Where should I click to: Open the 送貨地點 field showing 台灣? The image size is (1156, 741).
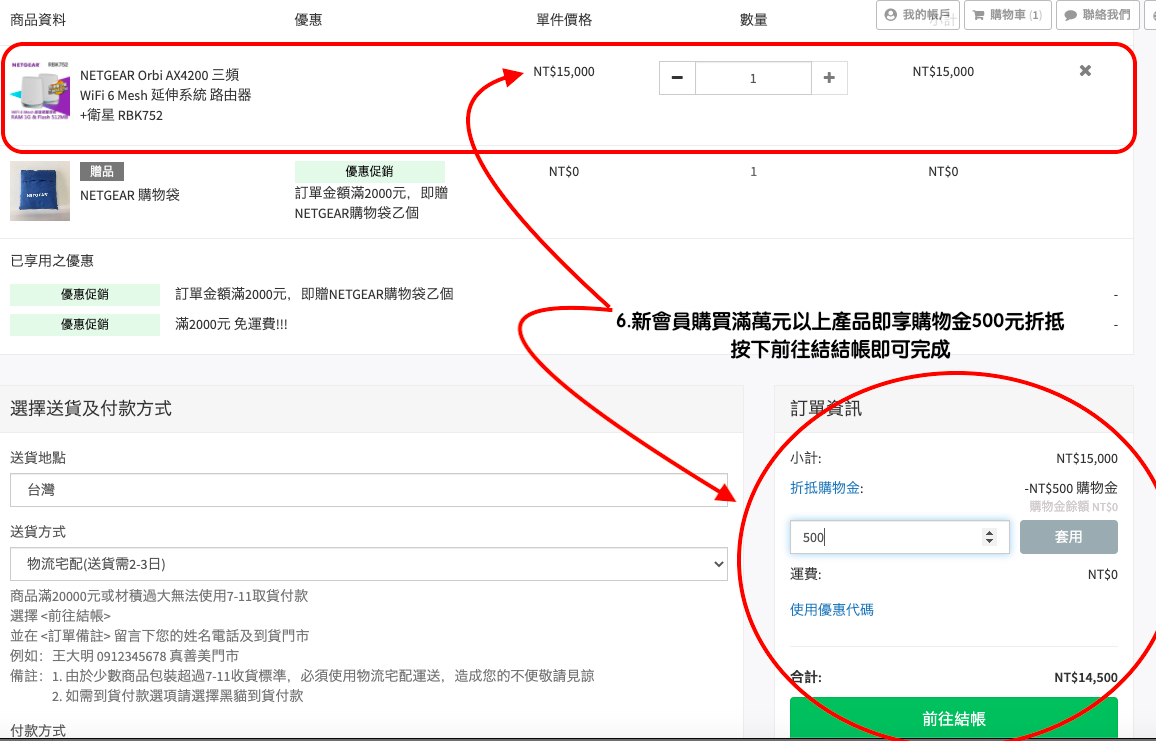[369, 490]
